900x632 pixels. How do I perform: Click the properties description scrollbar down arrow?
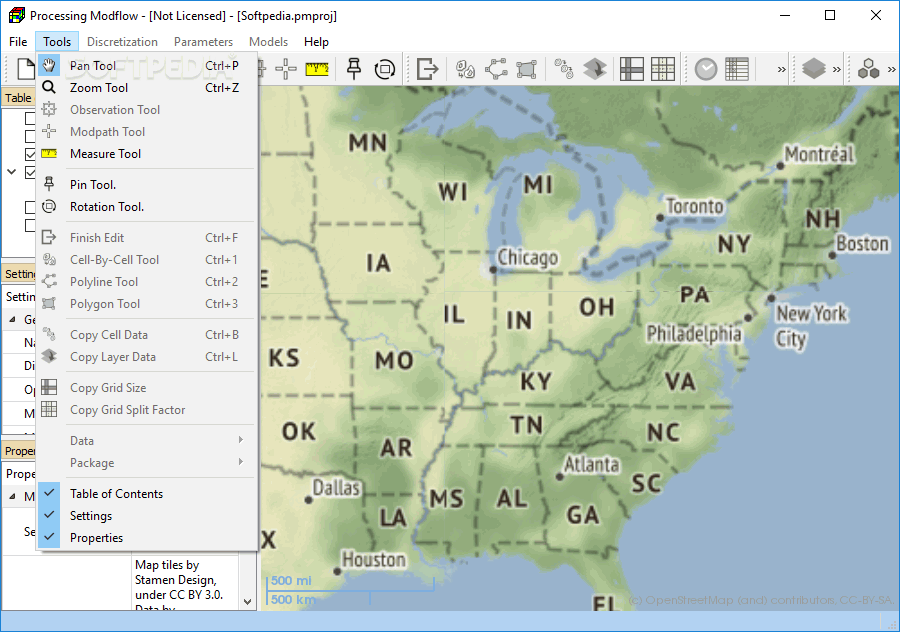[x=247, y=602]
